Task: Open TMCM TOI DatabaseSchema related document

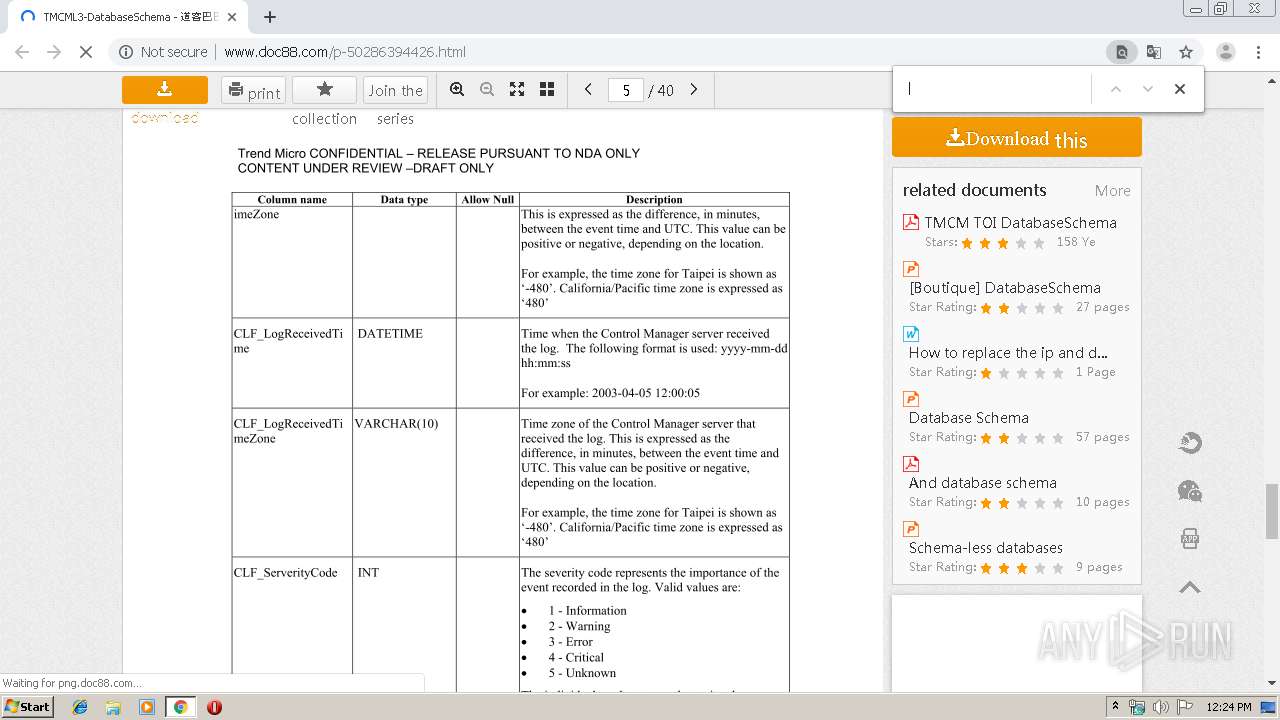Action: coord(1020,223)
